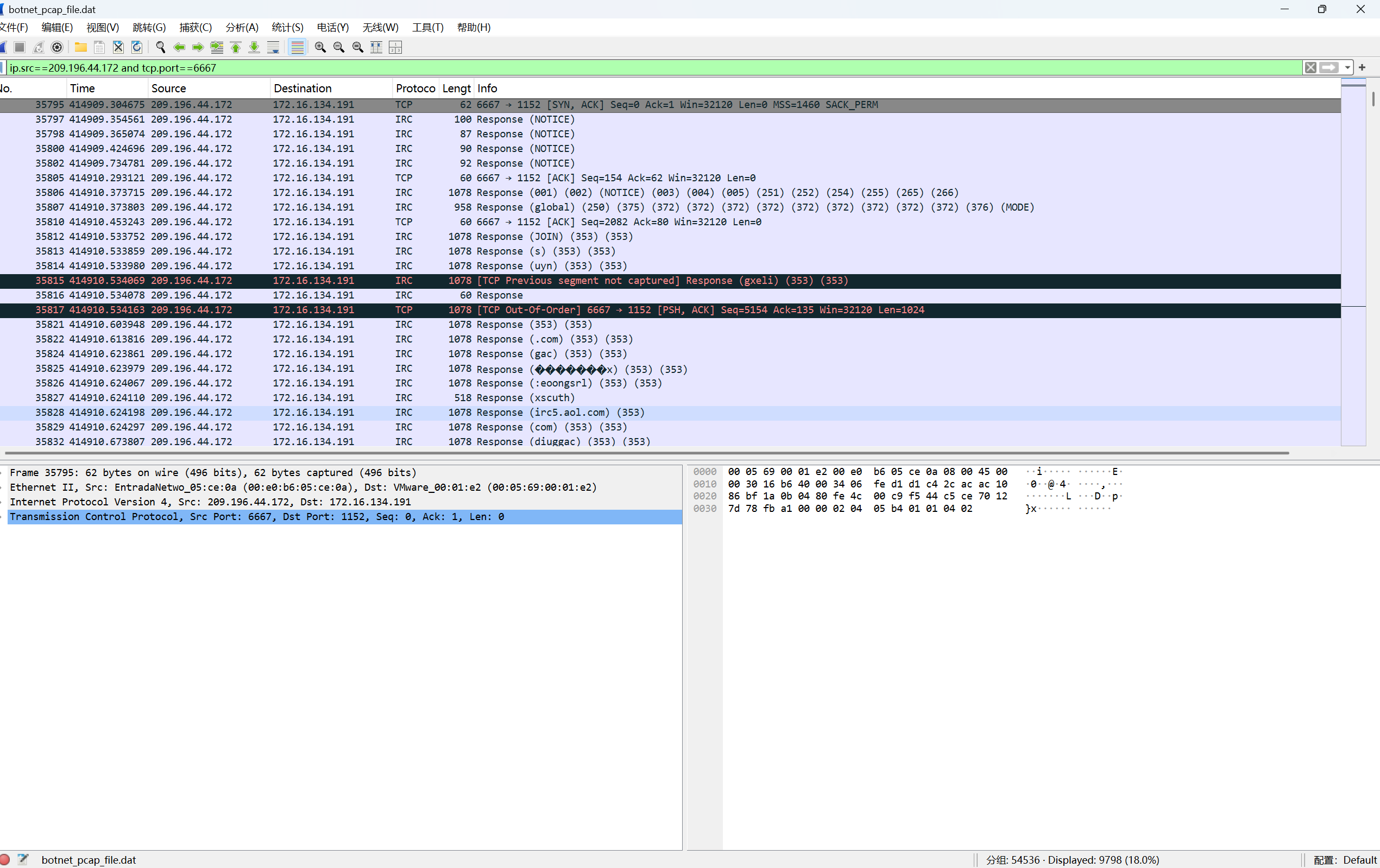This screenshot has width=1380, height=868.
Task: Open the find packet magnifier
Action: (x=160, y=48)
